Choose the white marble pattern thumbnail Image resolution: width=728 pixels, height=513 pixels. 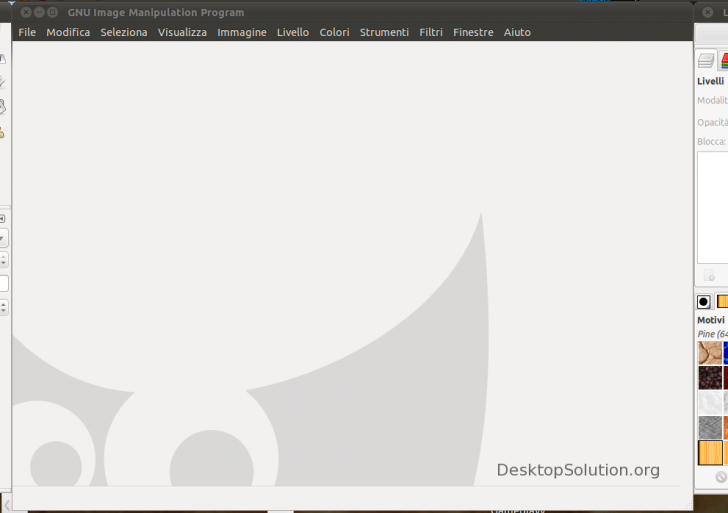[710, 402]
